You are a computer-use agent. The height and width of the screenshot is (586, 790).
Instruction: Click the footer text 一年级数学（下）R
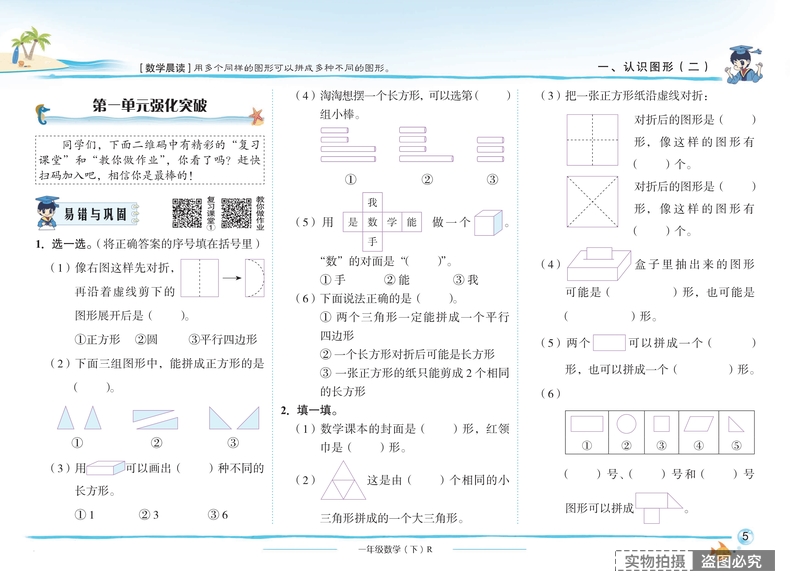click(395, 549)
